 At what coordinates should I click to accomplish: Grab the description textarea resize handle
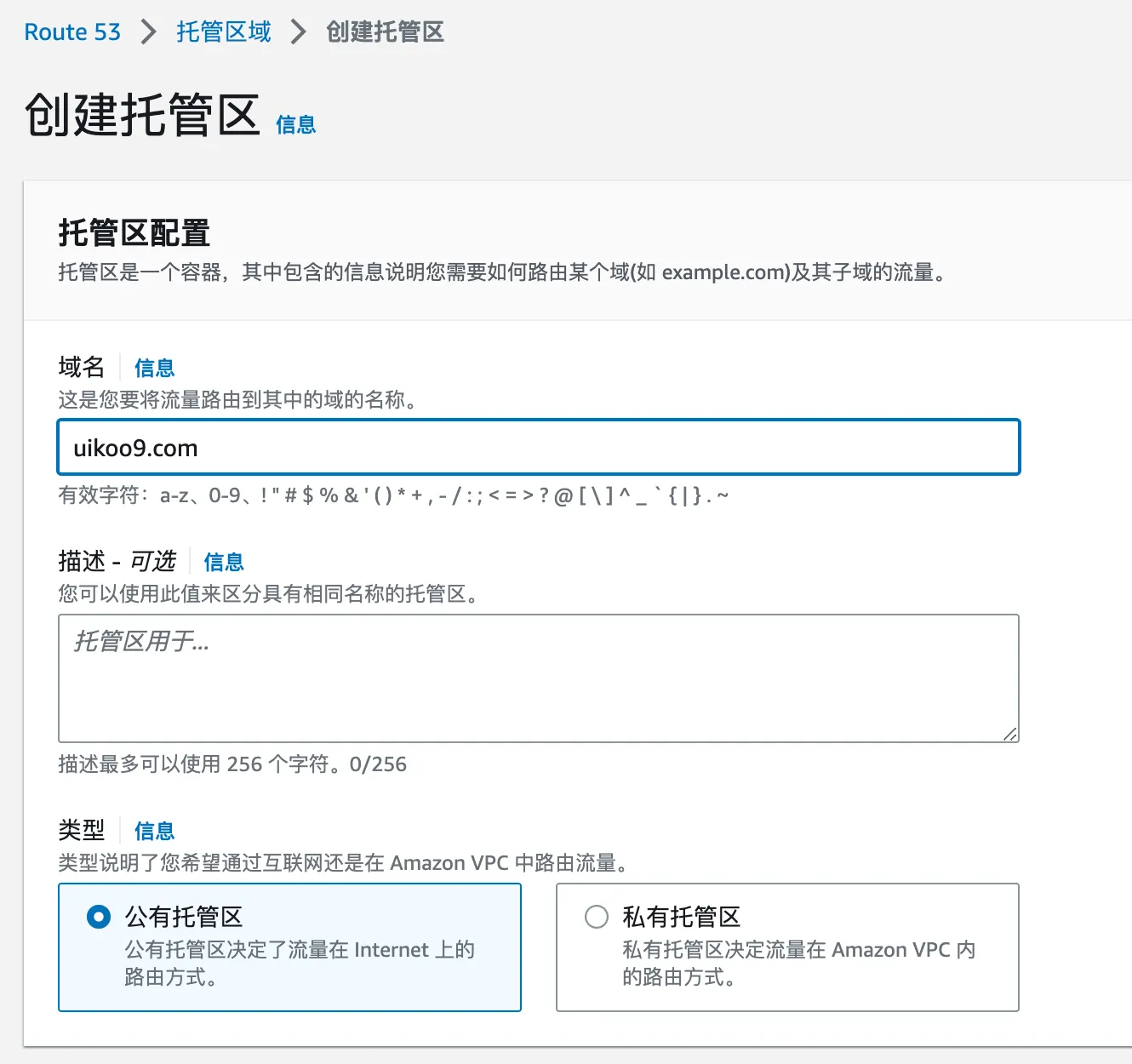[x=1009, y=734]
